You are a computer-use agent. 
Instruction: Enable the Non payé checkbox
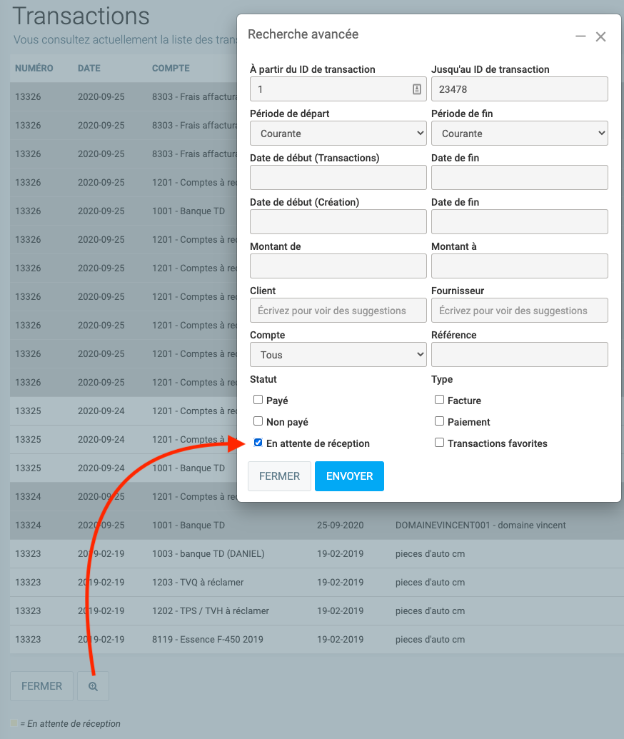[x=258, y=422]
